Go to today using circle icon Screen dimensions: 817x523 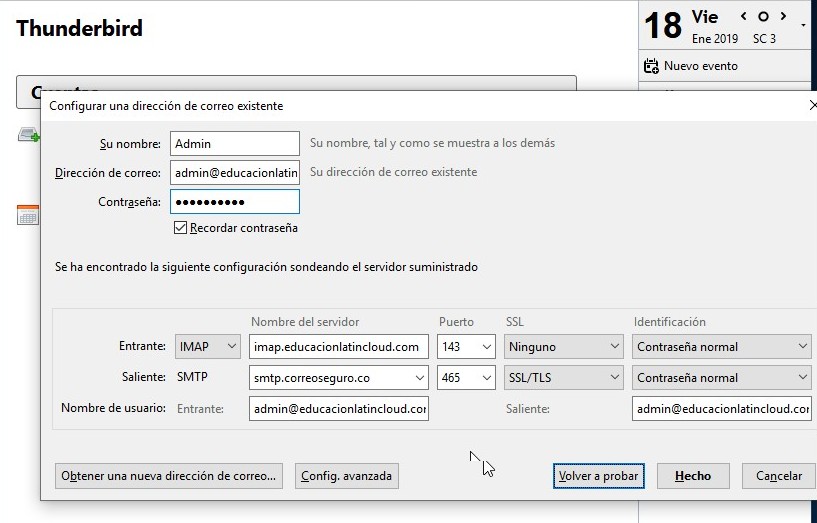763,17
